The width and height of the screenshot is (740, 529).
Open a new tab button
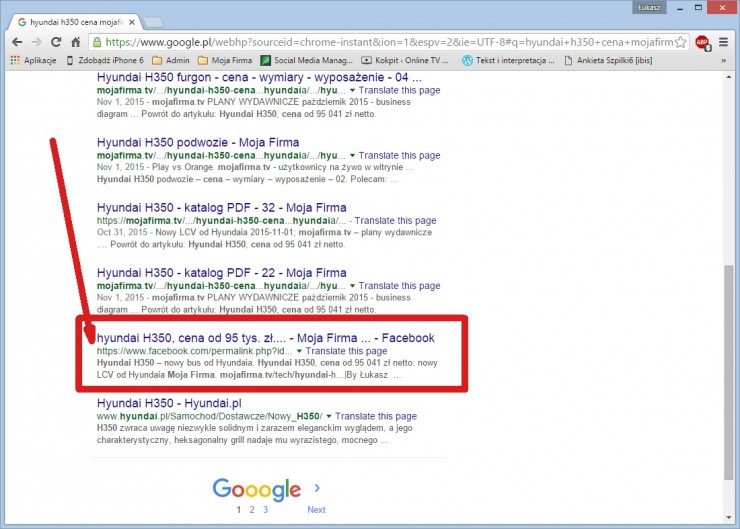[x=153, y=22]
